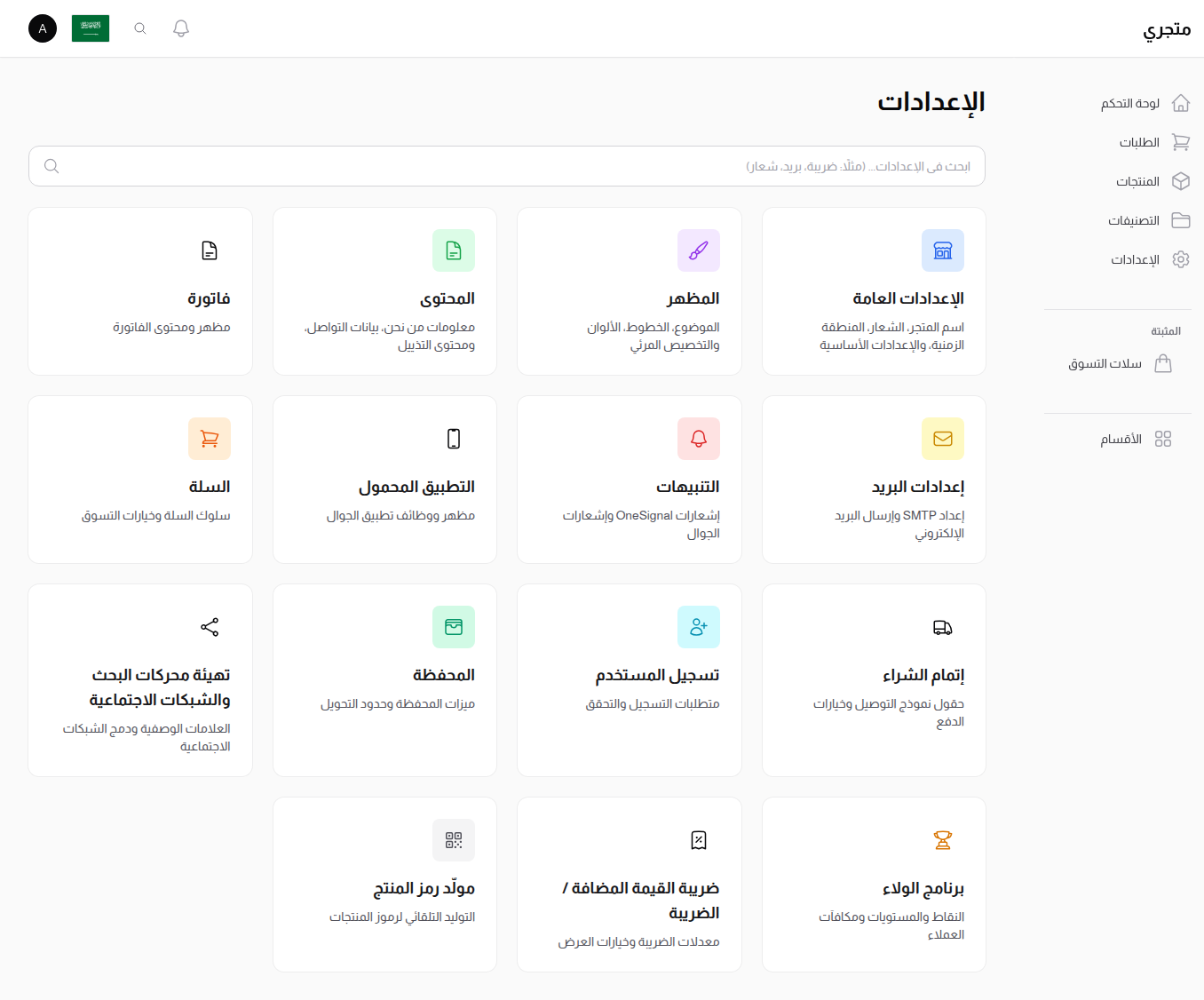Open the Checkout truck icon on إتمام الشراء
The height and width of the screenshot is (1000, 1204).
tap(943, 626)
